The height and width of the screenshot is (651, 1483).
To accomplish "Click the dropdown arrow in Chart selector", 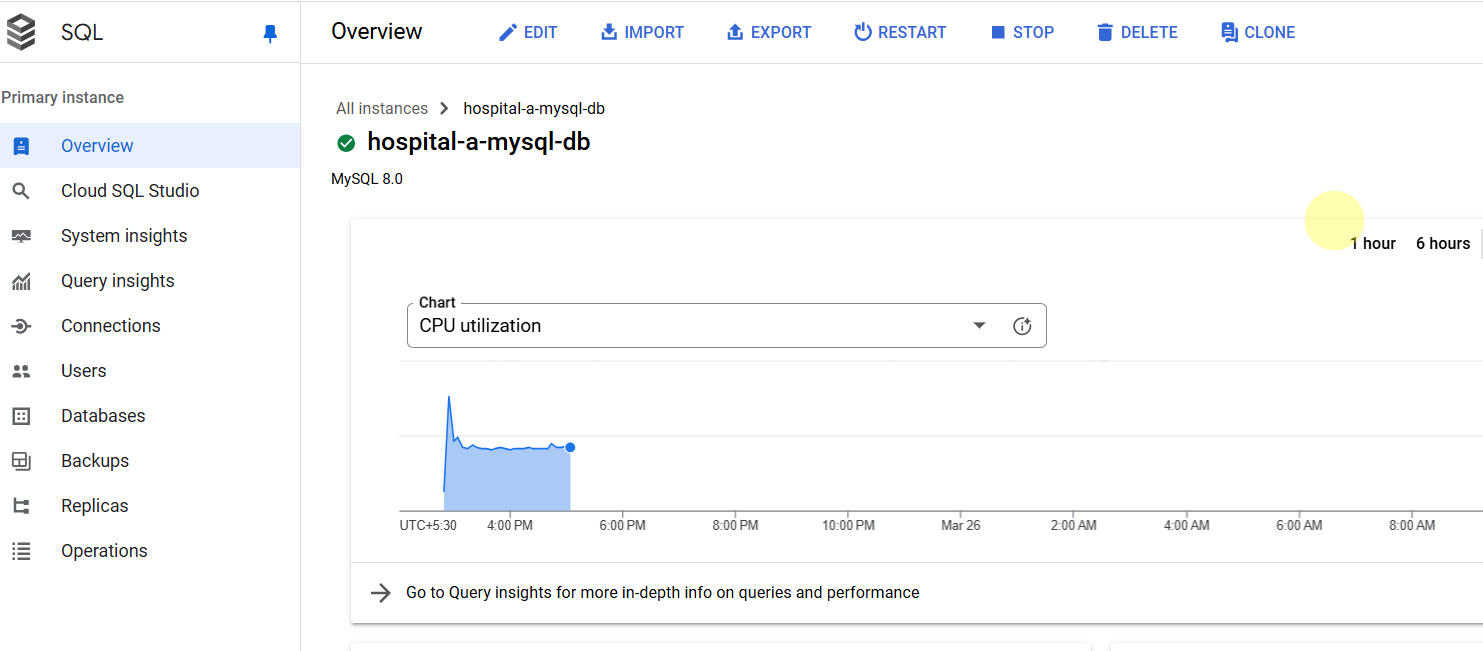I will pos(979,326).
